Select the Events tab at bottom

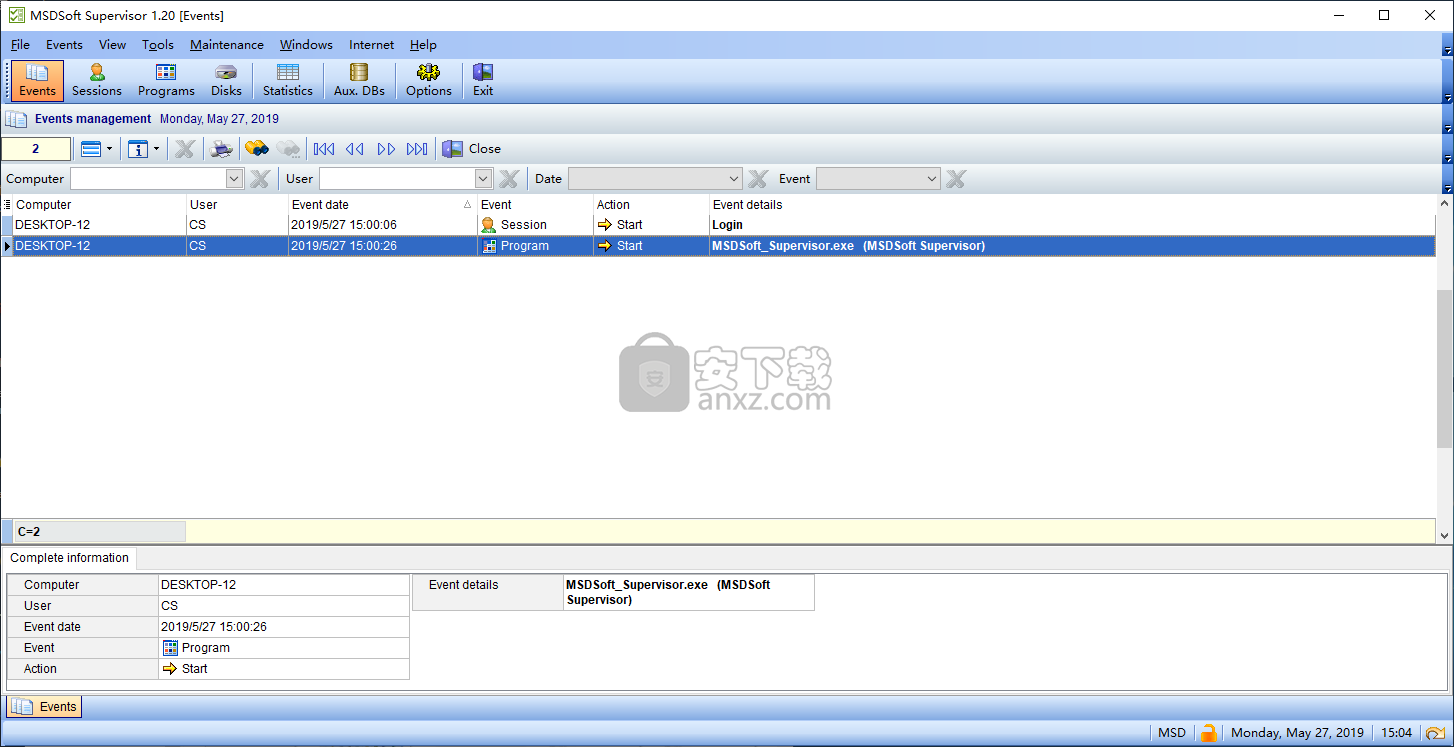coord(44,707)
